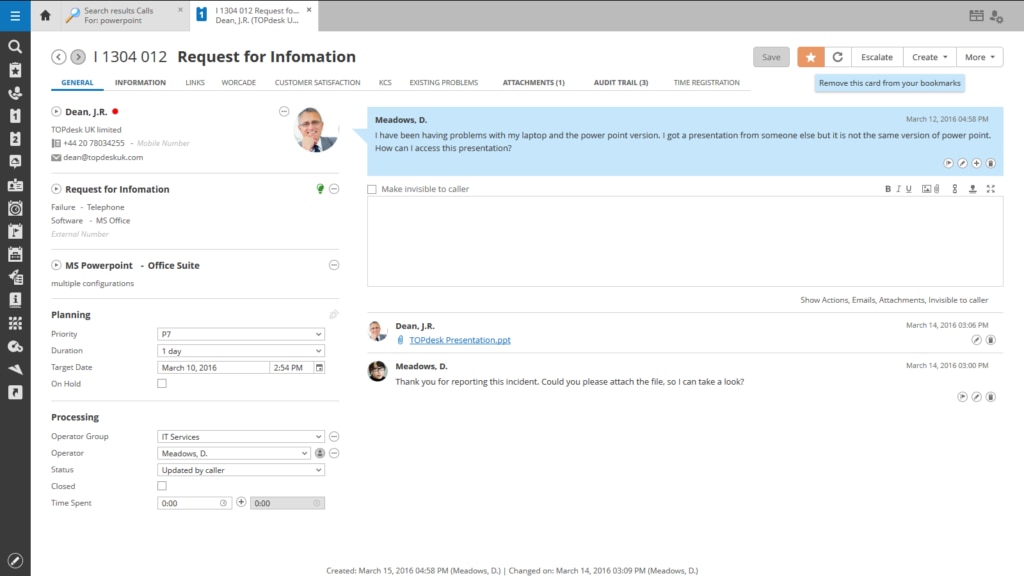This screenshot has width=1024, height=576.
Task: Switch to the Links tab
Action: [x=195, y=82]
